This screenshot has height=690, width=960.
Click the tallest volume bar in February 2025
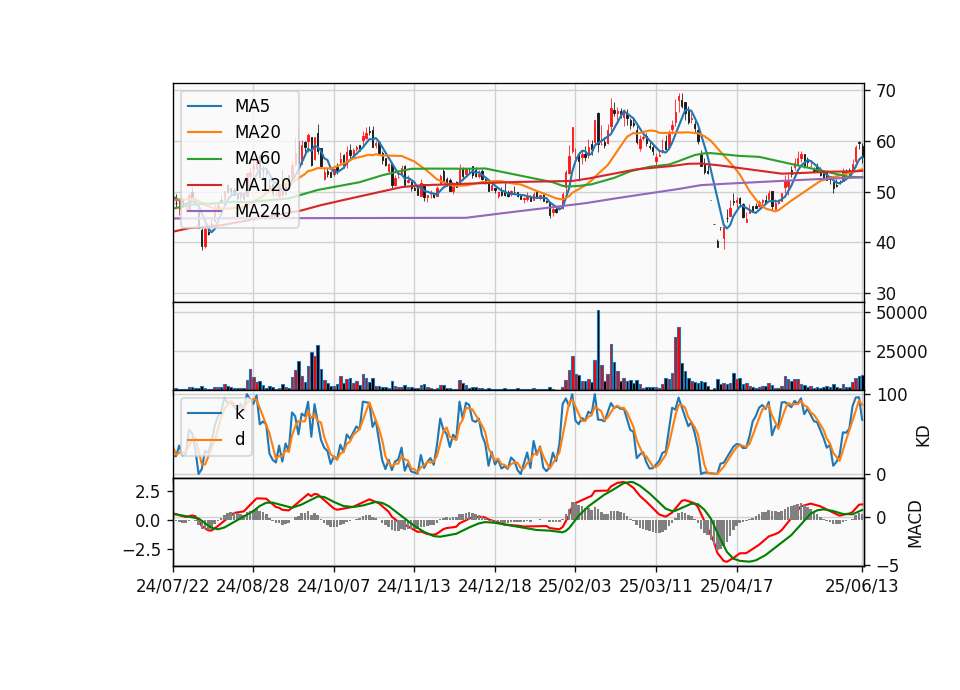click(x=598, y=350)
